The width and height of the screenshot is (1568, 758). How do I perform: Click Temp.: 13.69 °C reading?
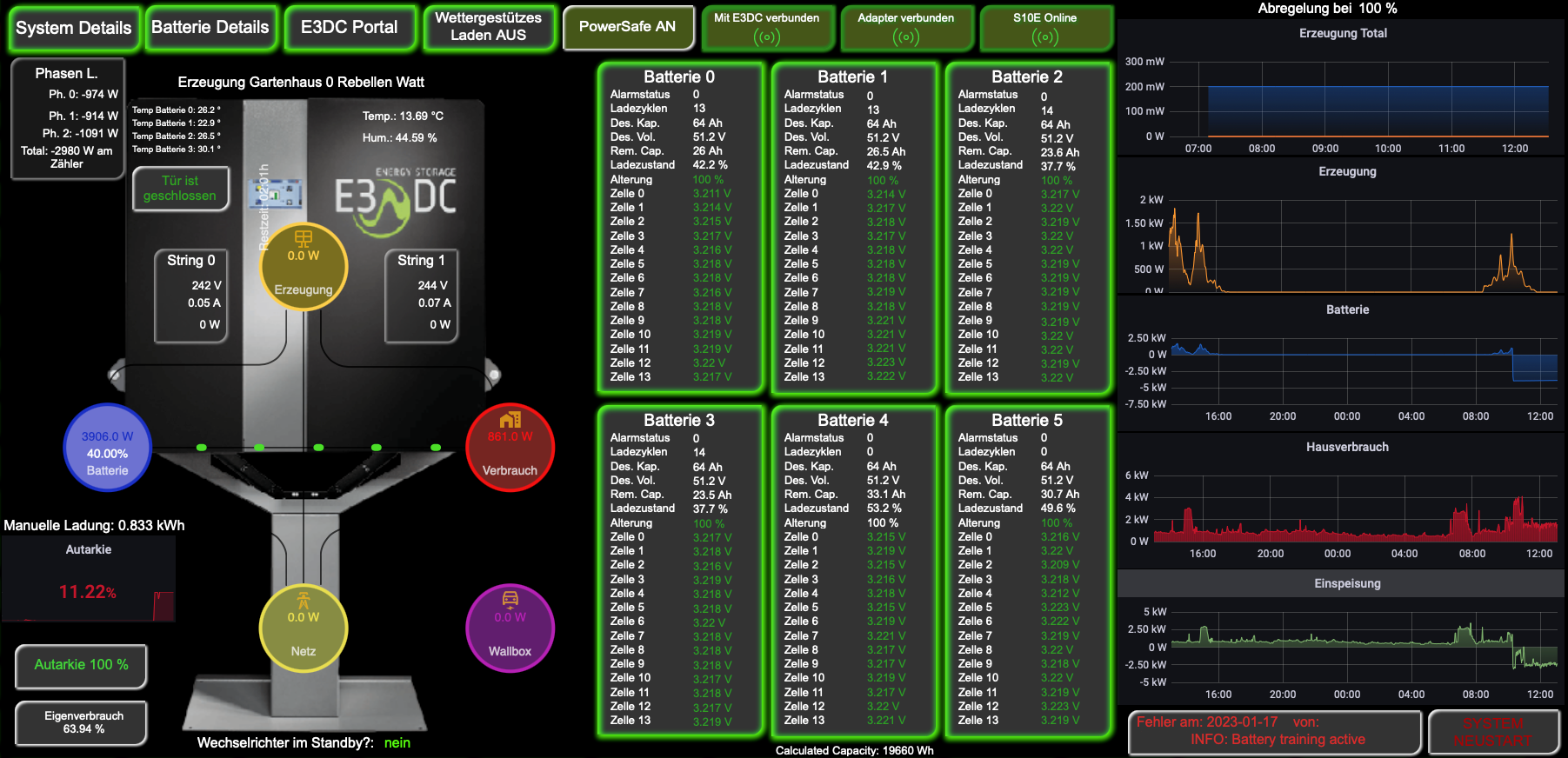pos(403,116)
